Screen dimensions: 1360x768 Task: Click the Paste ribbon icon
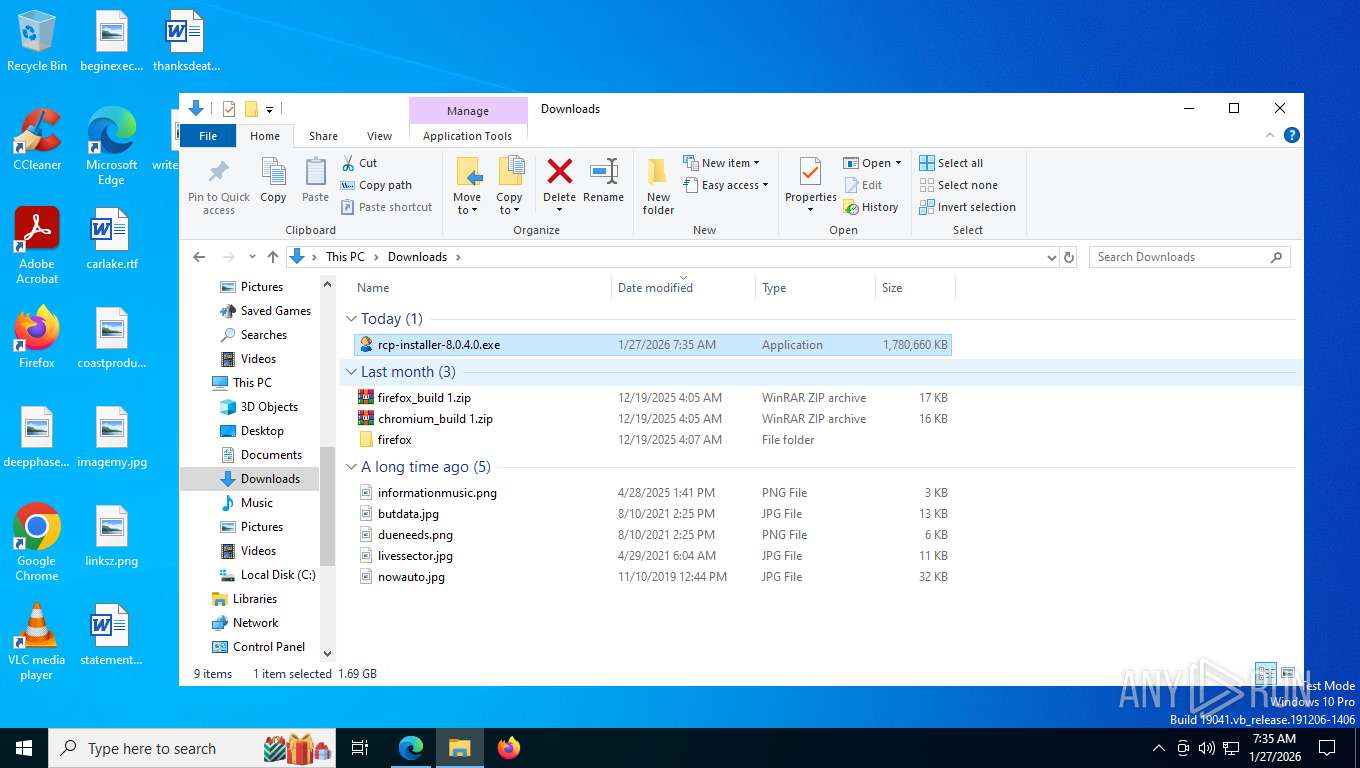pyautogui.click(x=315, y=172)
